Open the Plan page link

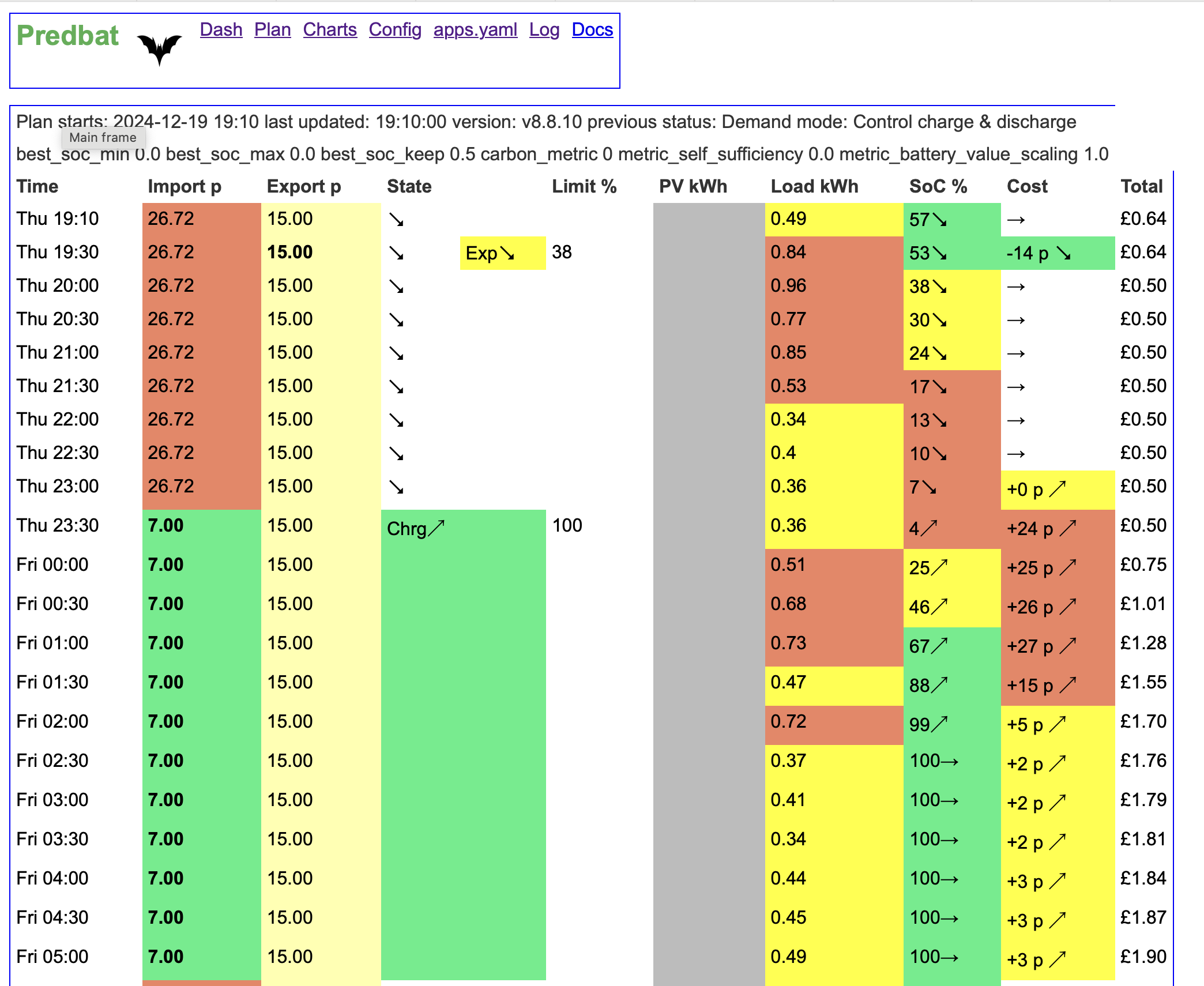[x=272, y=29]
